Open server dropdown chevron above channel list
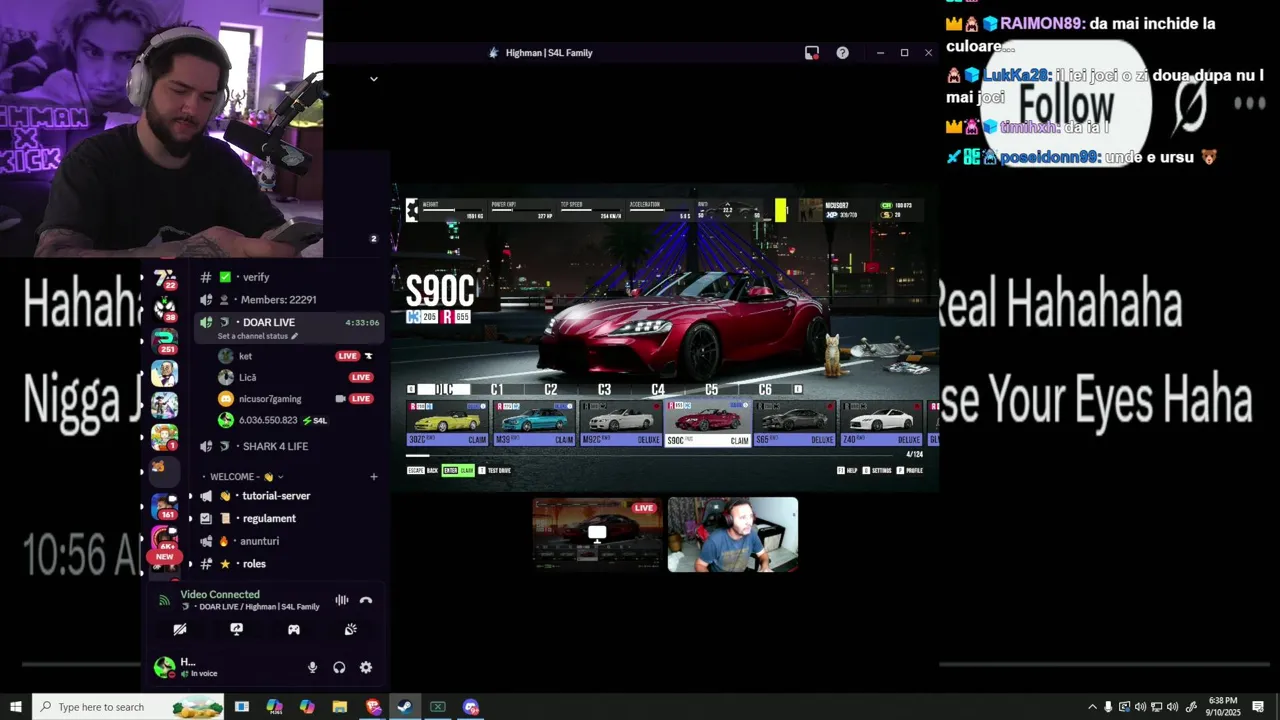 pos(374,79)
